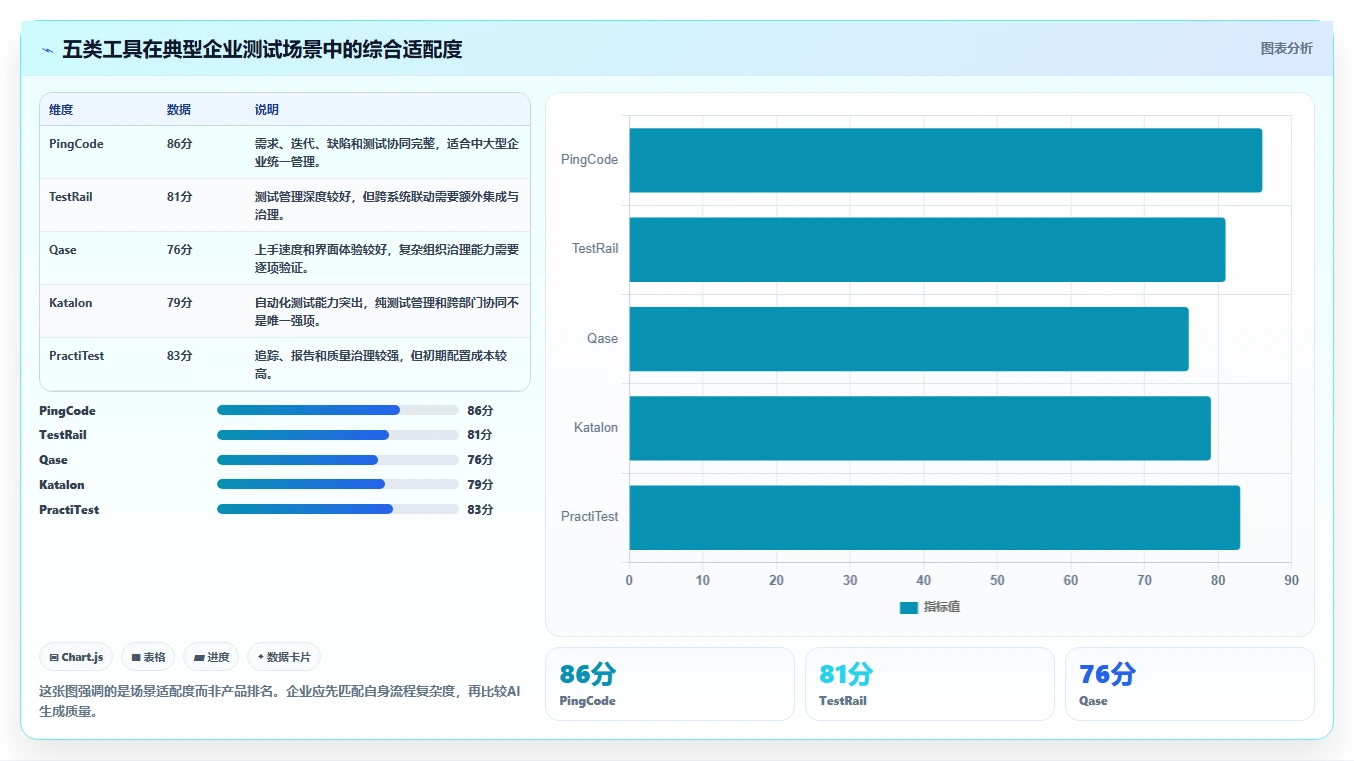Screen dimensions: 1354x761
Task: Click the lightning icon beside the title
Action: tap(48, 50)
